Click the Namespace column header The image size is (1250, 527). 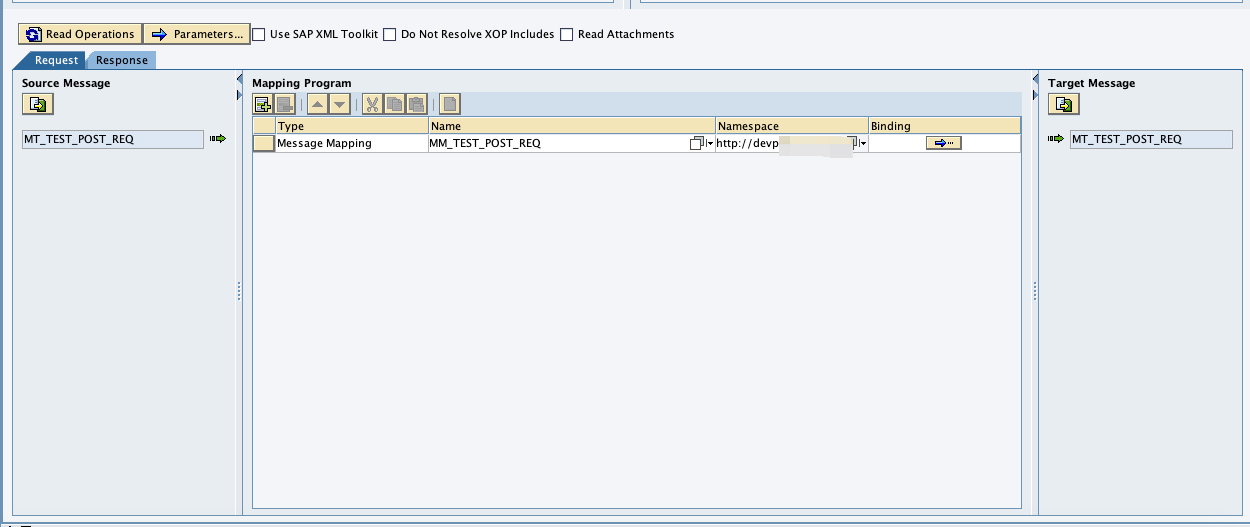pyautogui.click(x=792, y=126)
